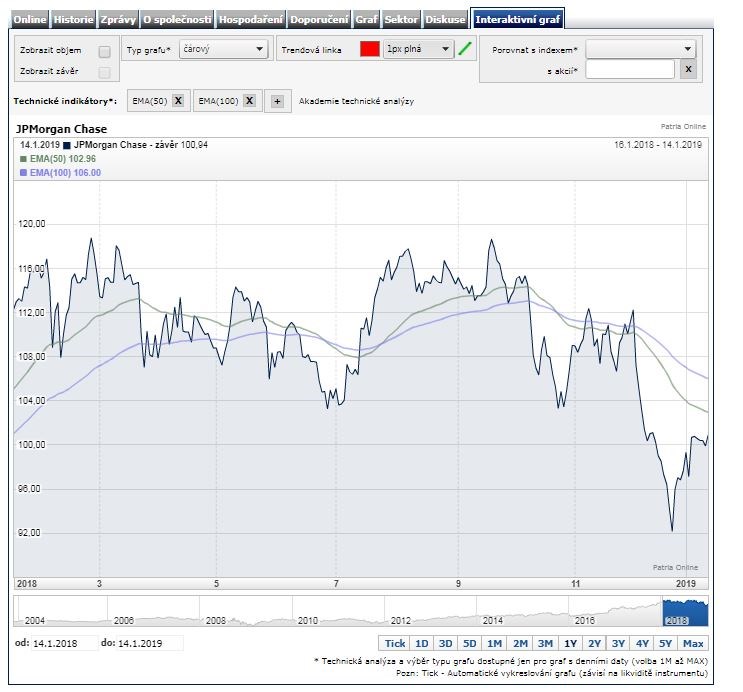The image size is (743, 692).
Task: Add a technical indicator with the plus button
Action: pyautogui.click(x=277, y=101)
